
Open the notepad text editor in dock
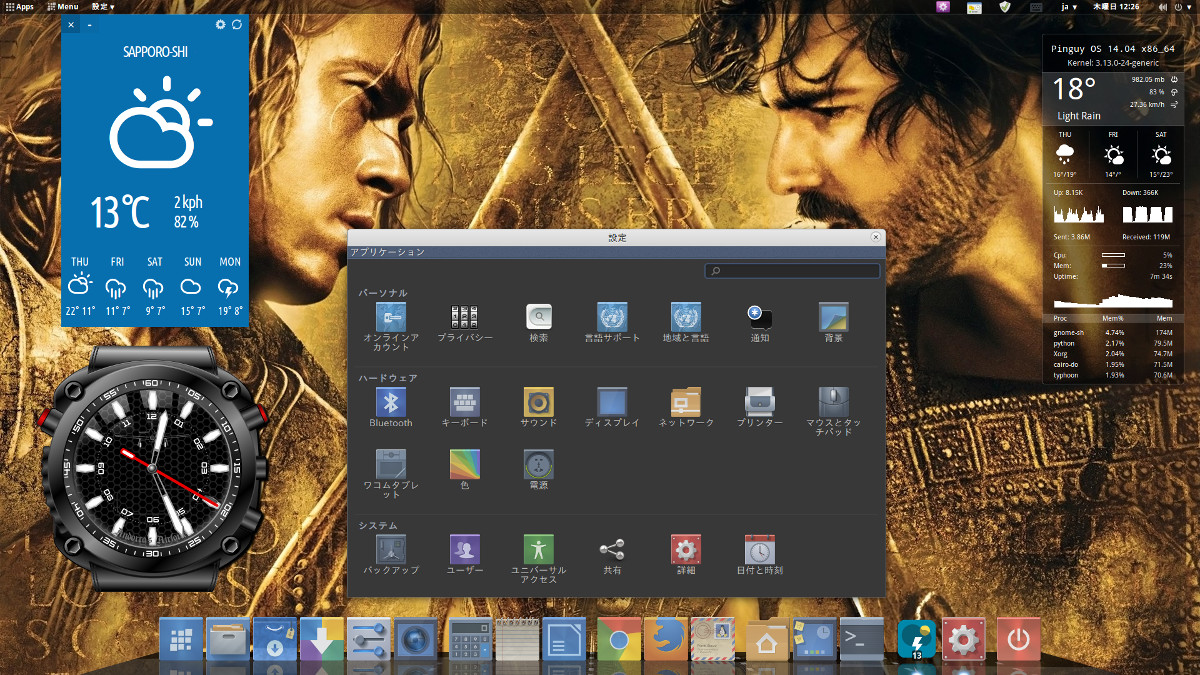(x=516, y=641)
